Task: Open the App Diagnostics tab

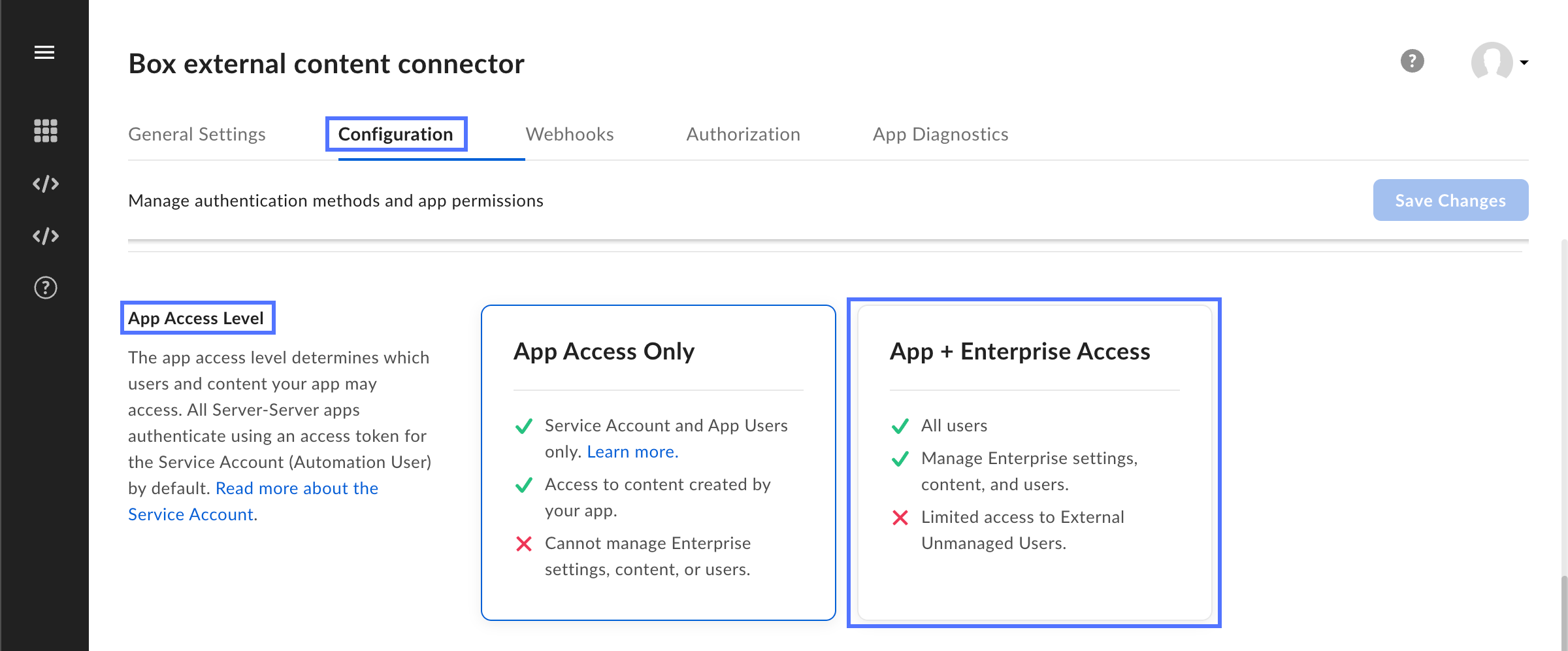Action: click(x=940, y=134)
